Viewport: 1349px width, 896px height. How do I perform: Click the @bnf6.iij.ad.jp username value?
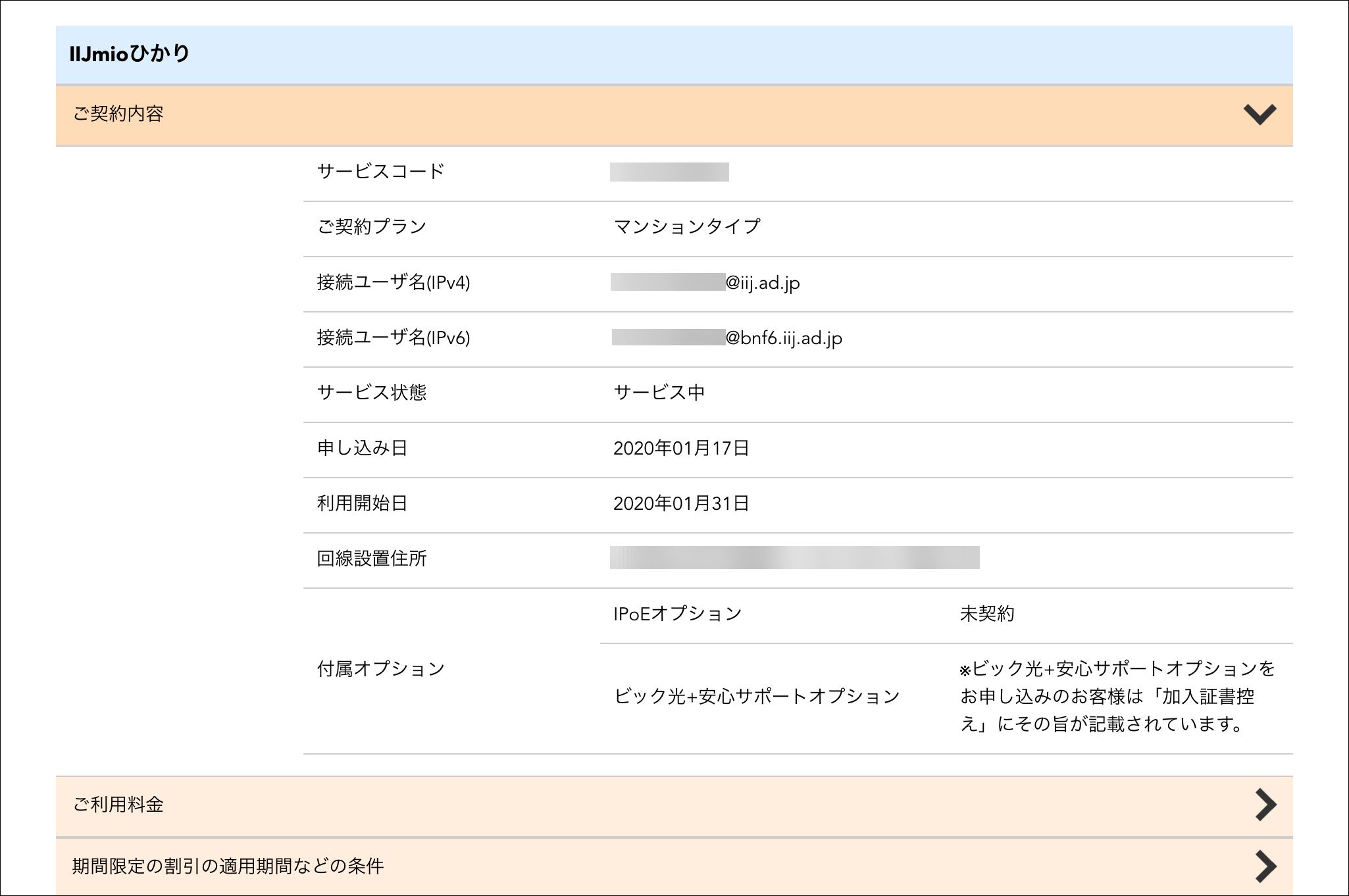(726, 337)
